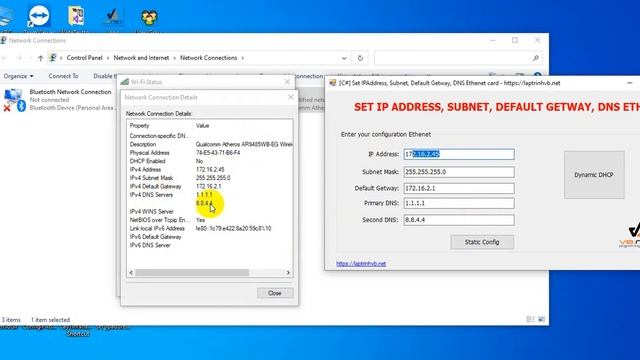Select the Physical Address row
640x360 pixels.
210,153
